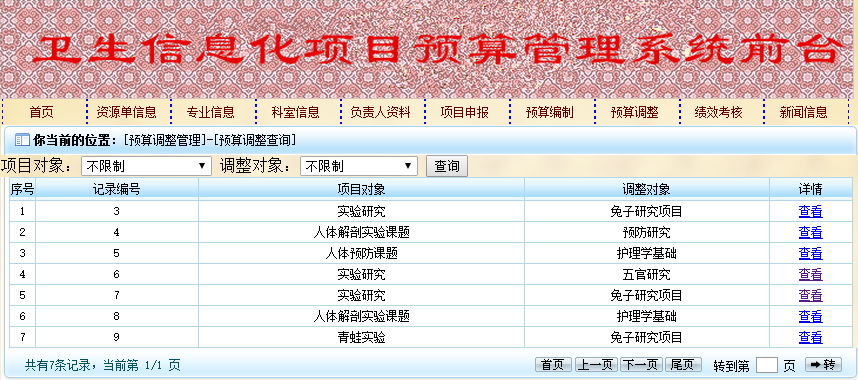The image size is (858, 380).
Task: View details of record number 3
Action: [810, 211]
